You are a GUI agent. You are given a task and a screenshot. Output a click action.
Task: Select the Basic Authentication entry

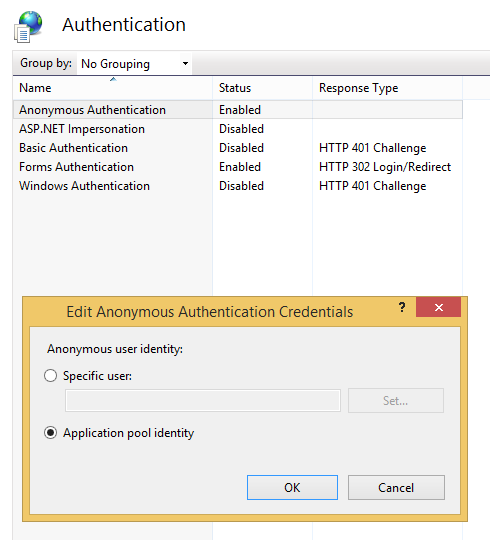click(73, 148)
